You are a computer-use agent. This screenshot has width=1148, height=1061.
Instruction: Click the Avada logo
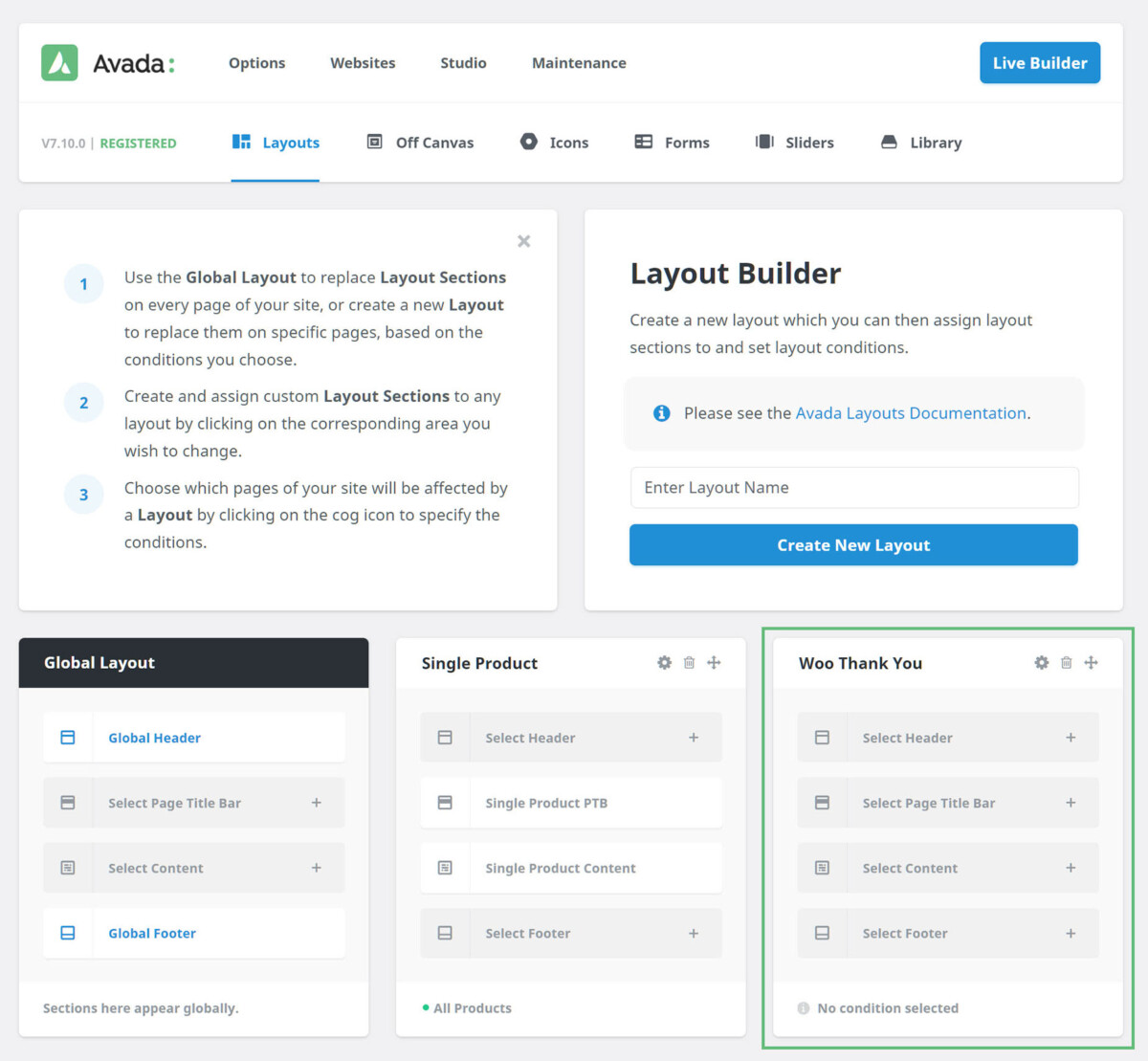59,62
